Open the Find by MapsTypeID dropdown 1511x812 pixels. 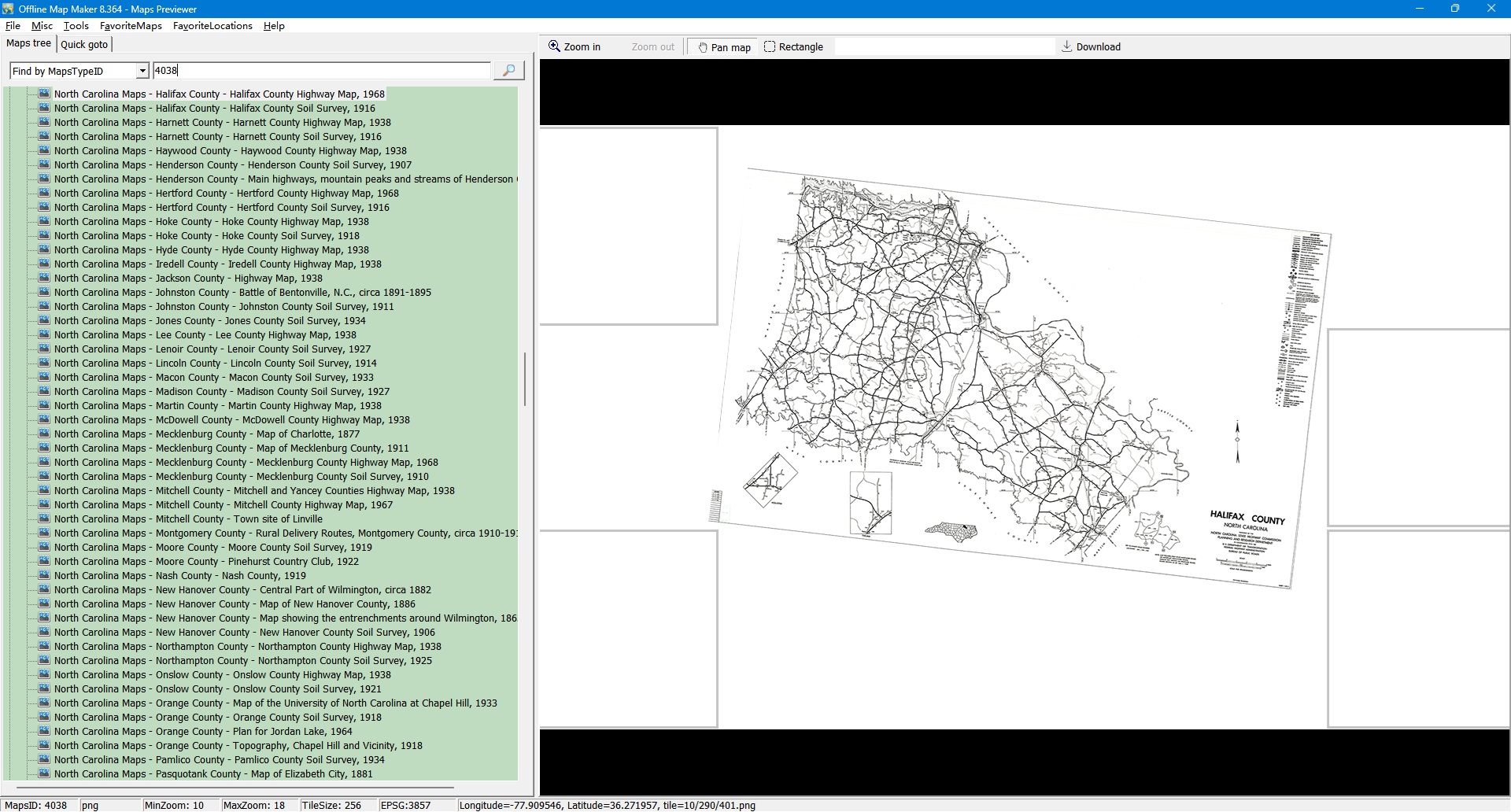[x=142, y=72]
